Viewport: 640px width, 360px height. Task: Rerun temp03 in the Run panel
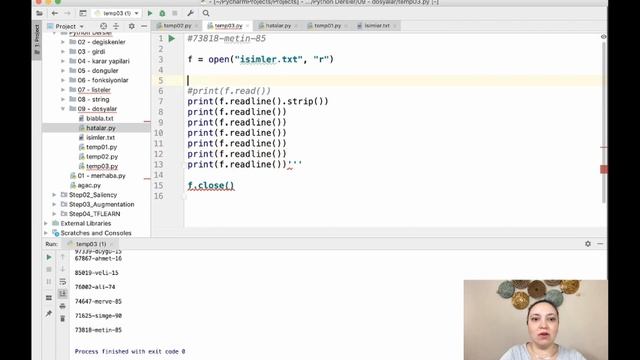point(49,257)
